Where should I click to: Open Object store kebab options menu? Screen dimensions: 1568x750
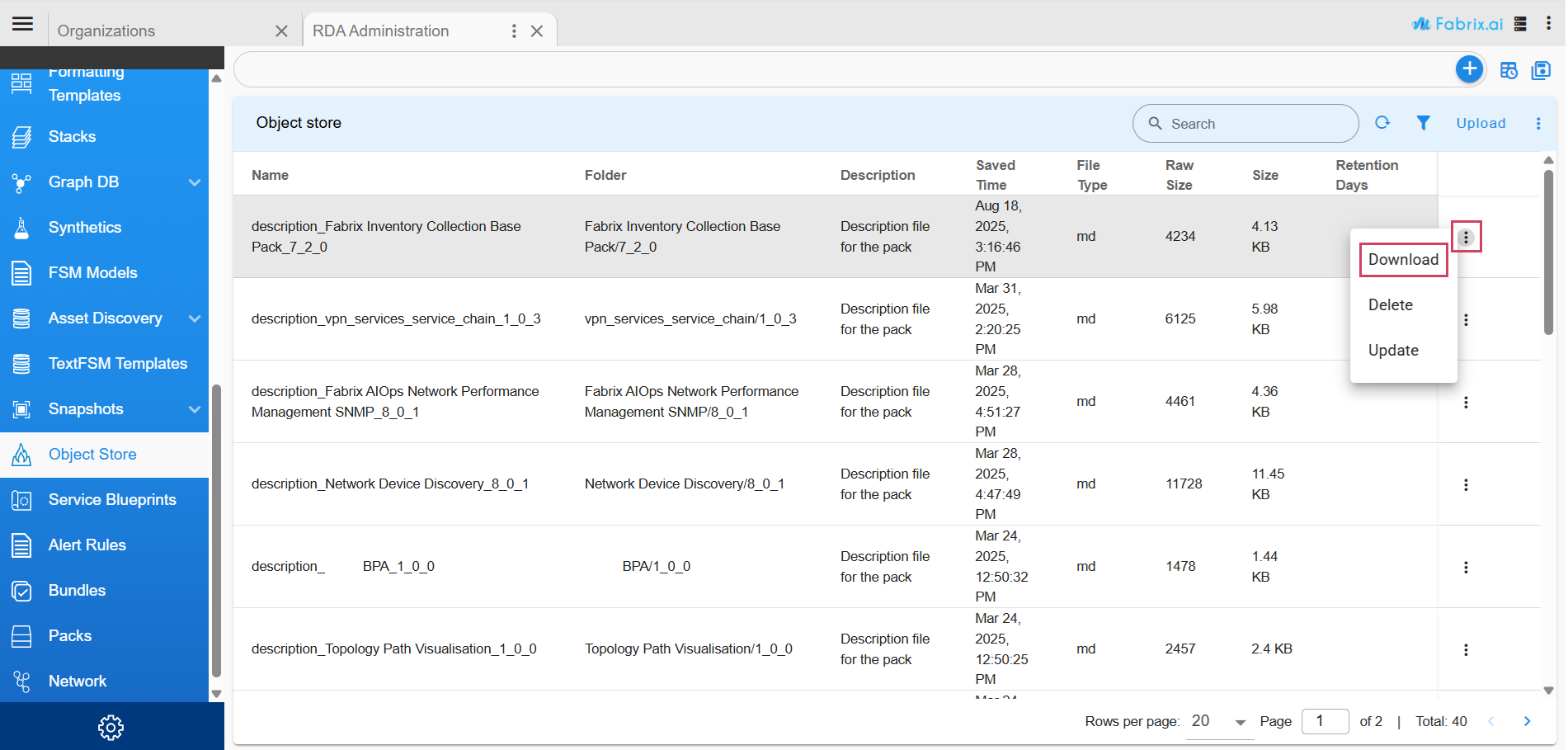[1538, 123]
